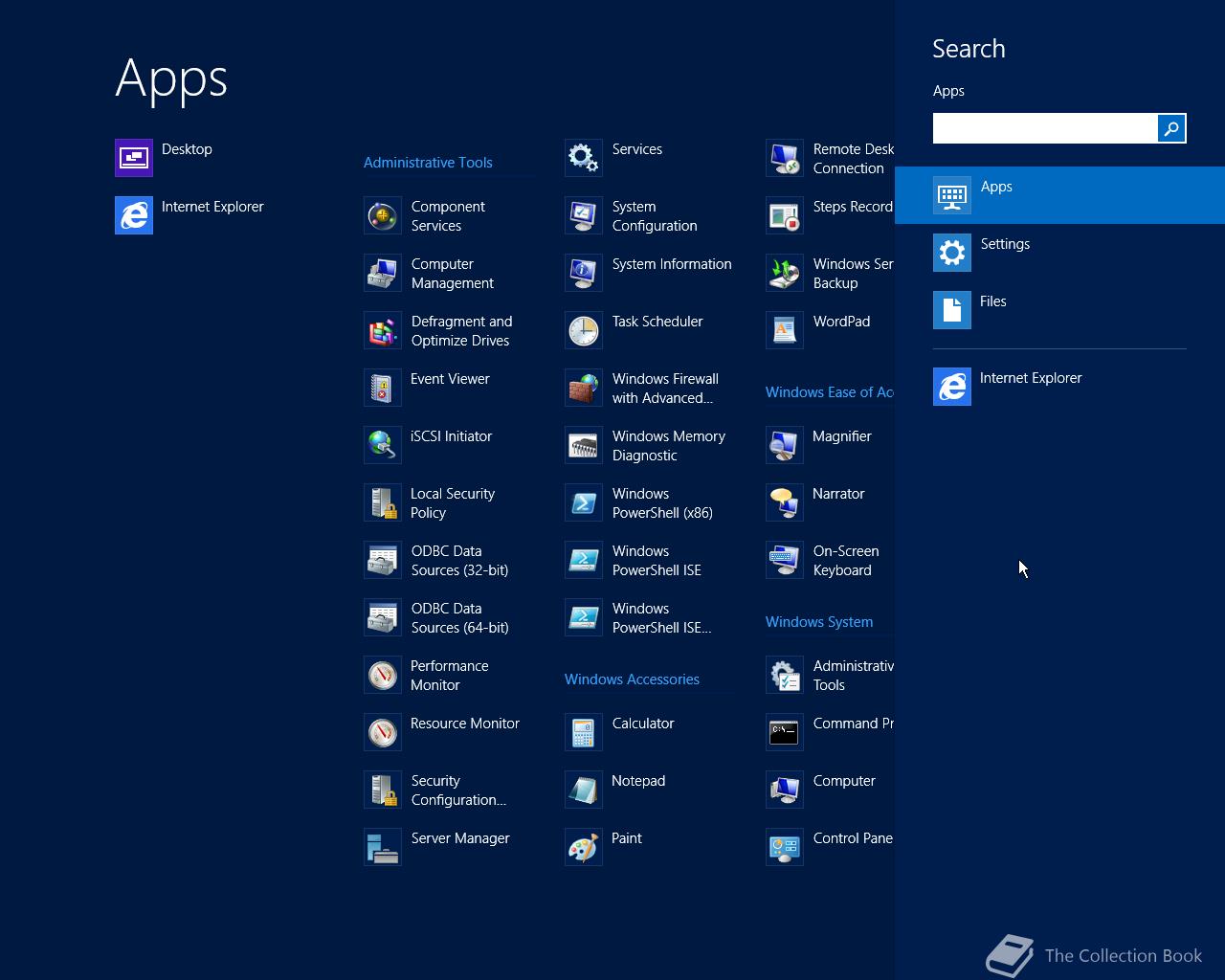
Task: Open the Desktop tile icon
Action: 134,158
